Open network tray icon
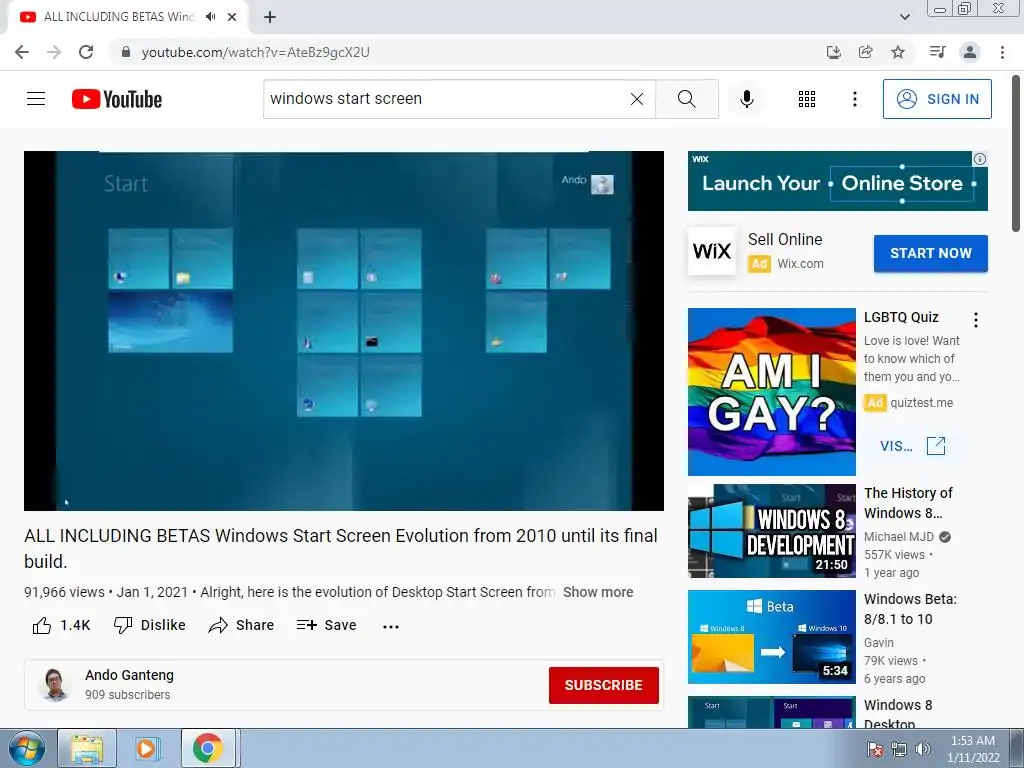 click(x=899, y=749)
